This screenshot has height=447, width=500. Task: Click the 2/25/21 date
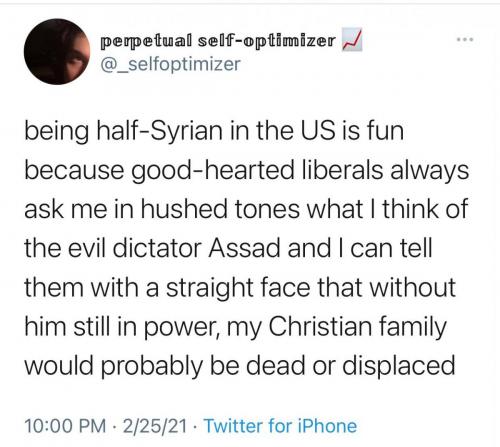click(x=155, y=426)
